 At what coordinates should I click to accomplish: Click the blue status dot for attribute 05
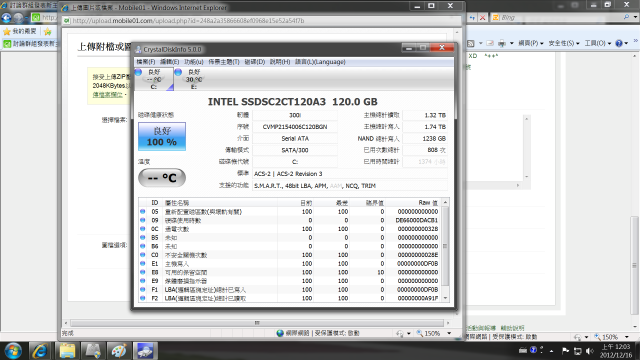142,211
